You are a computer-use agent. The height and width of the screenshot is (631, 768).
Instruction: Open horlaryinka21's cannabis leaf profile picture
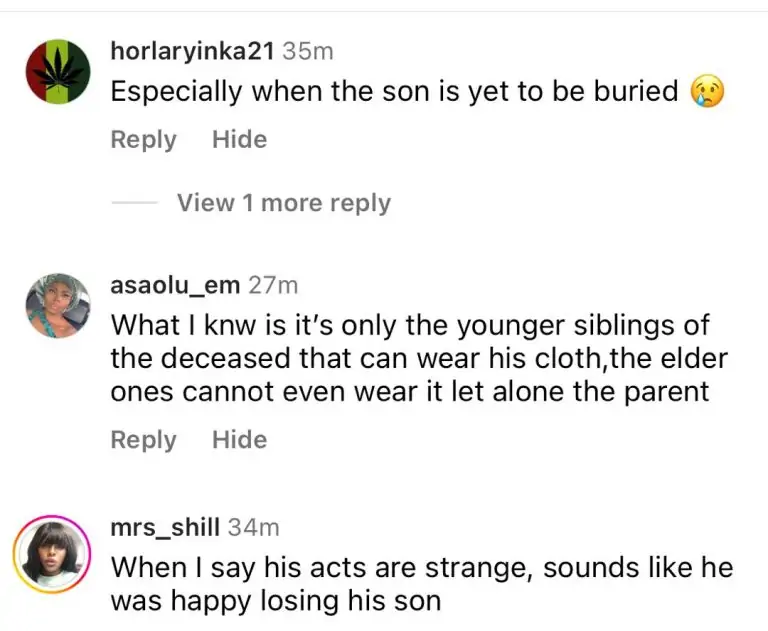(x=55, y=72)
